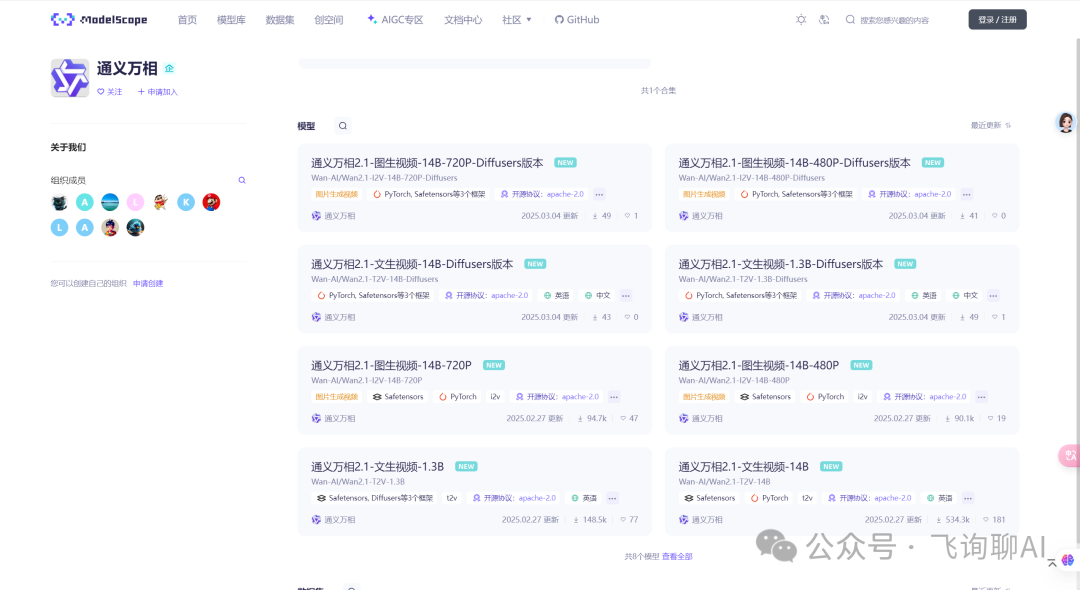Click apache-2.0 license on 14B-480P-Diffusers card

pyautogui.click(x=933, y=194)
